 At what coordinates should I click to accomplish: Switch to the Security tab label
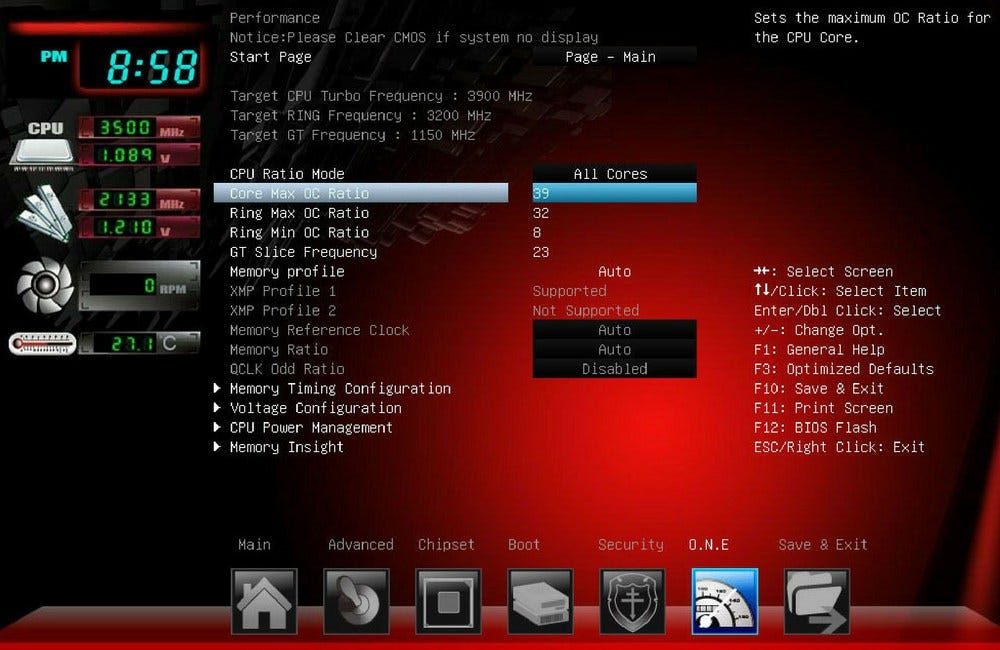click(x=630, y=545)
